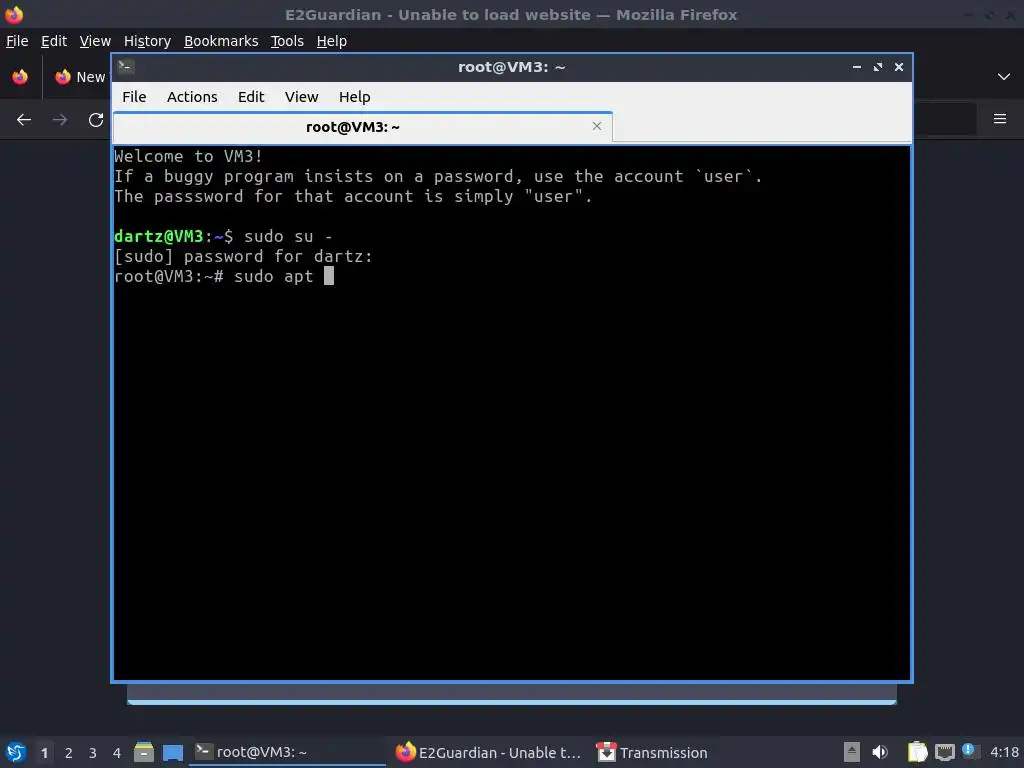Open Firefox File menu
Screen dimensions: 1024x768
(17, 41)
